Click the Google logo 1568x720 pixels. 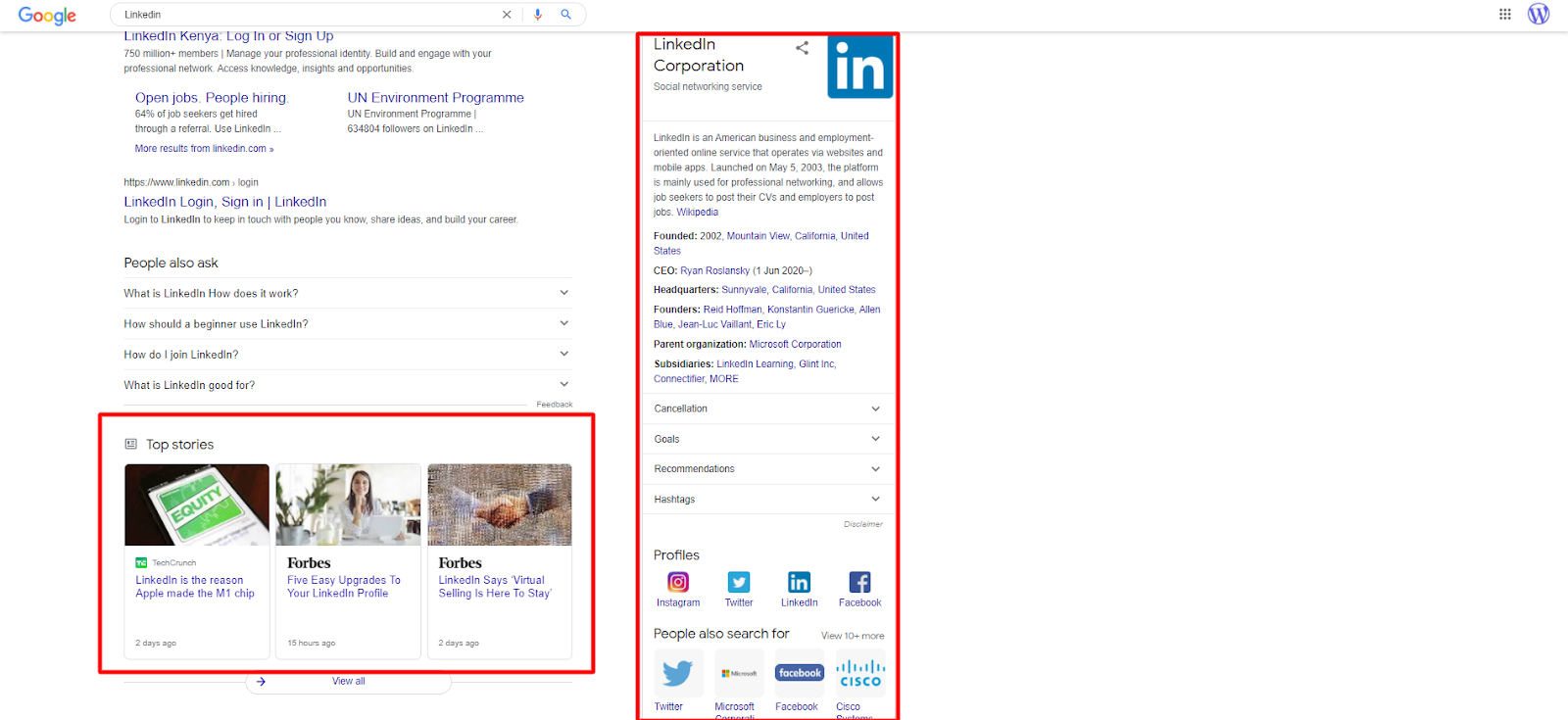[47, 16]
